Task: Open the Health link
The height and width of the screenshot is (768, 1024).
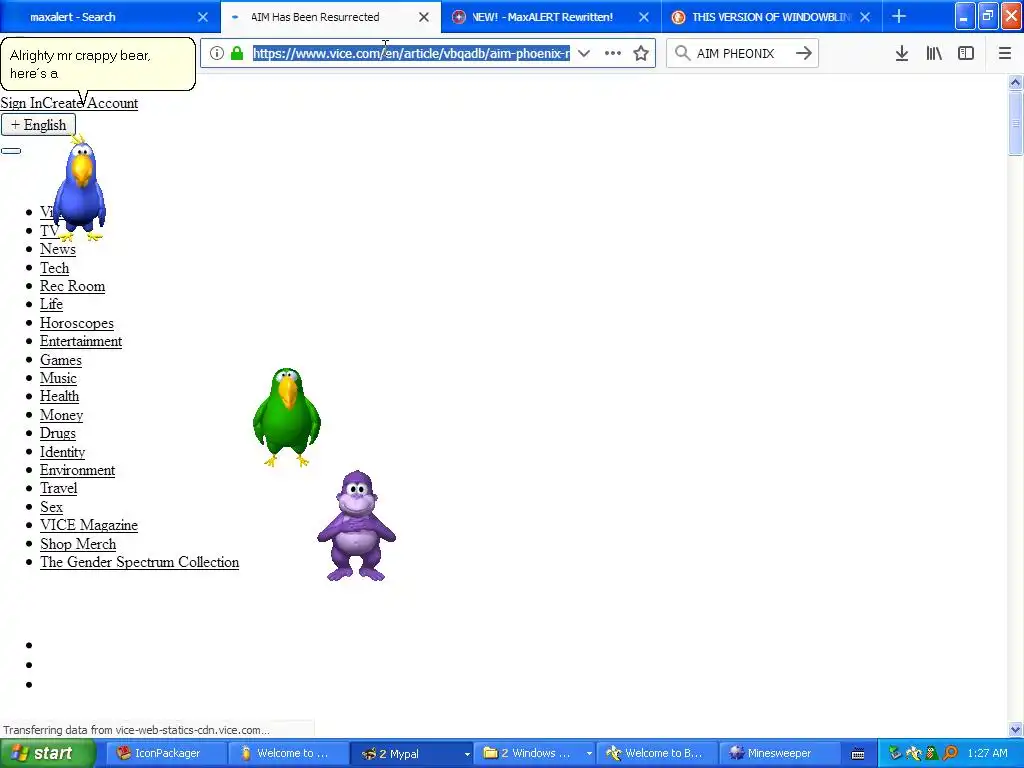Action: (59, 396)
